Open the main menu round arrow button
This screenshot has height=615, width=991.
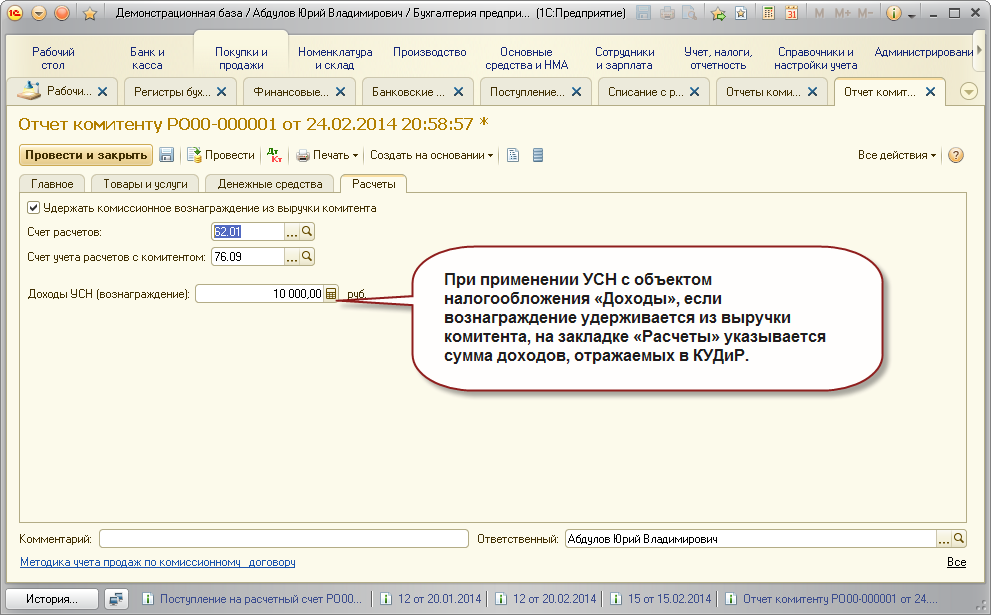(x=39, y=13)
